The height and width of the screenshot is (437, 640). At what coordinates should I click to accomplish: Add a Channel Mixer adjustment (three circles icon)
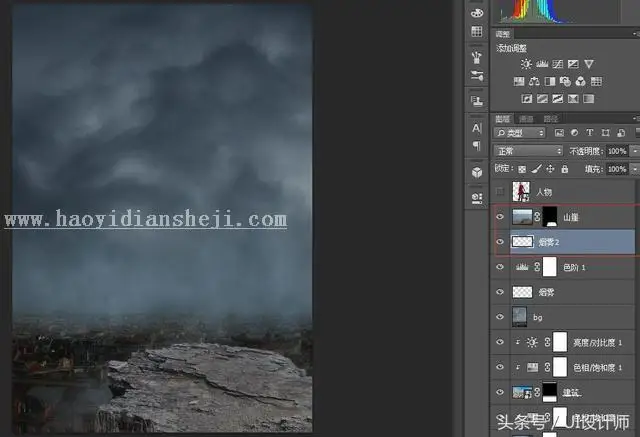click(580, 82)
